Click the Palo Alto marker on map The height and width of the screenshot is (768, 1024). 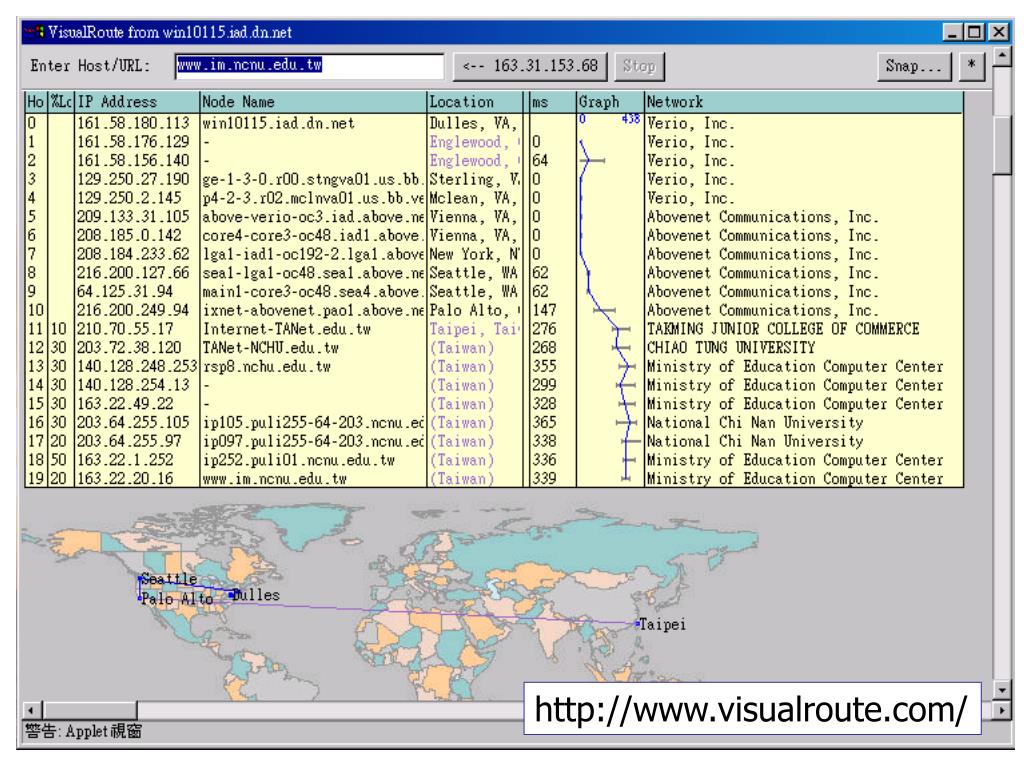(140, 598)
